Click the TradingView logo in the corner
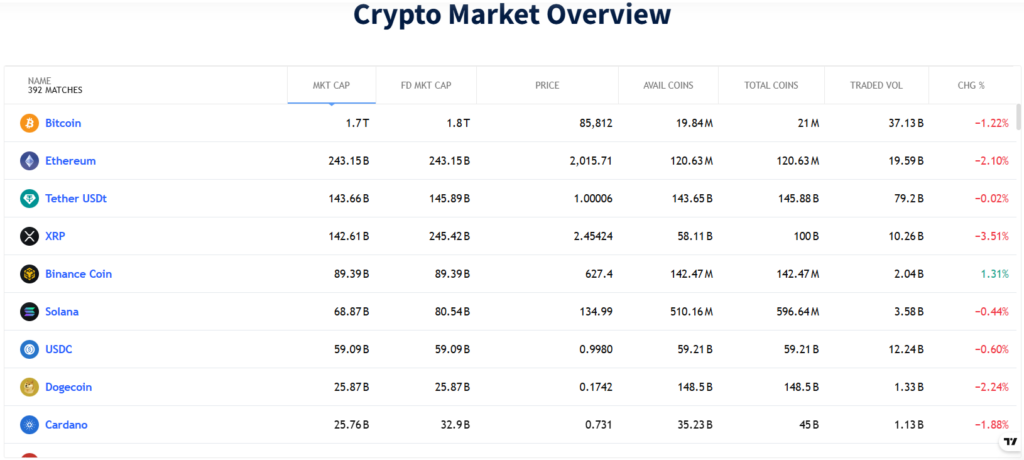Screen dimensions: 1024x460 [x=1009, y=441]
